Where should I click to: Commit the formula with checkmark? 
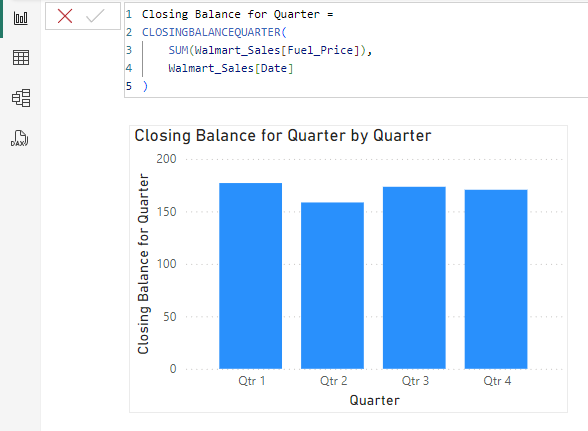coord(95,16)
